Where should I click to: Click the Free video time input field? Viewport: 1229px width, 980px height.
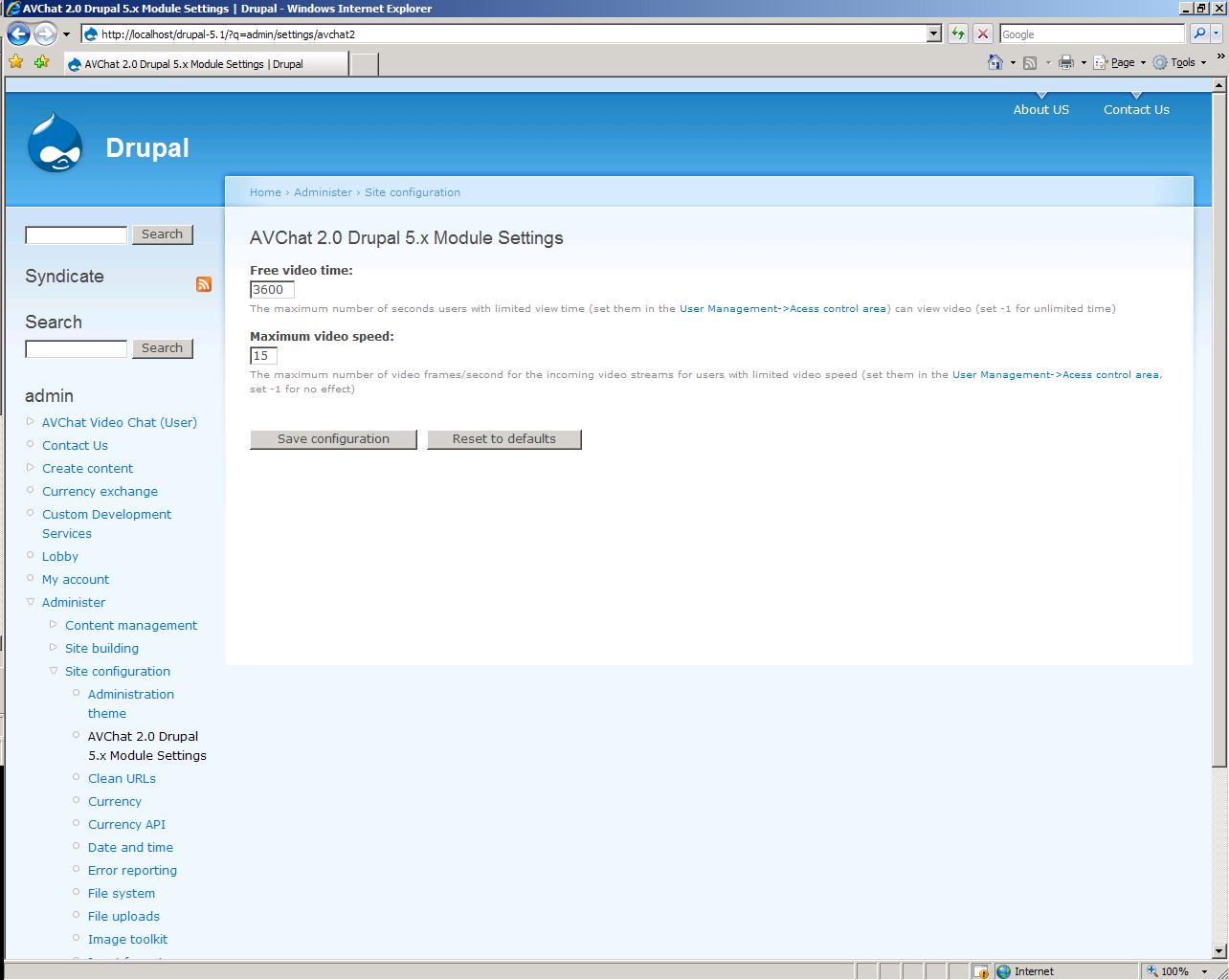pos(272,290)
